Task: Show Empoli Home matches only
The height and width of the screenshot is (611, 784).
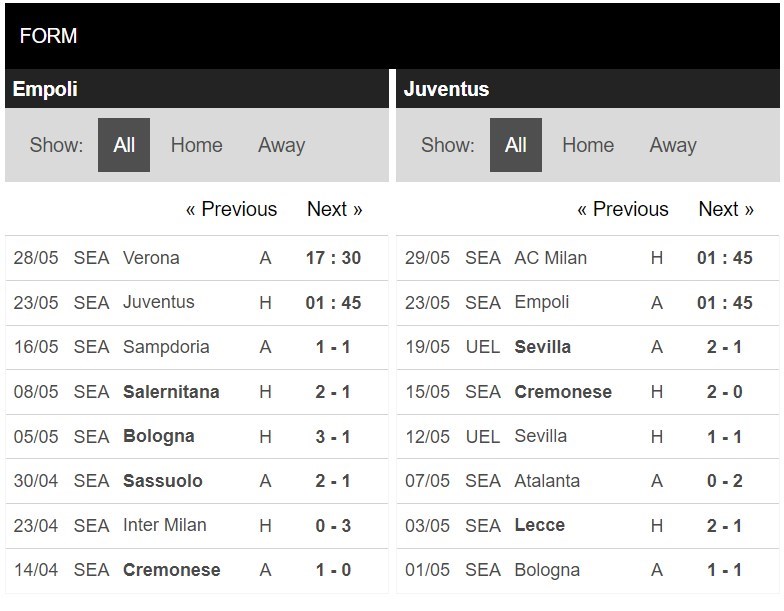Action: pos(196,145)
